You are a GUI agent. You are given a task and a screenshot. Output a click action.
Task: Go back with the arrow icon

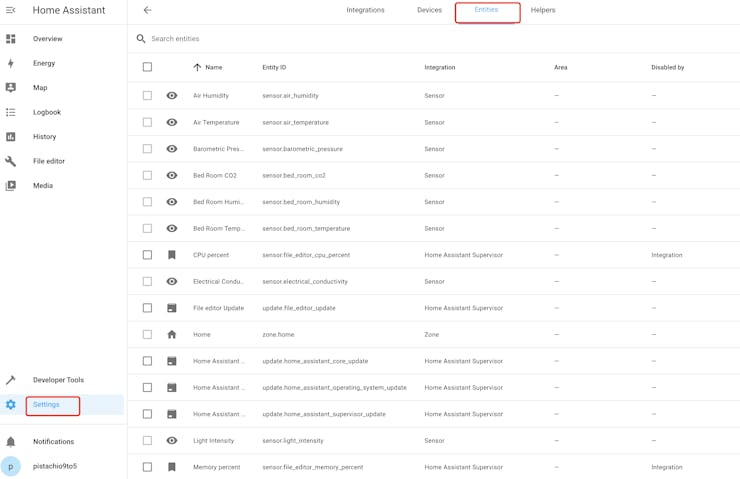click(147, 10)
